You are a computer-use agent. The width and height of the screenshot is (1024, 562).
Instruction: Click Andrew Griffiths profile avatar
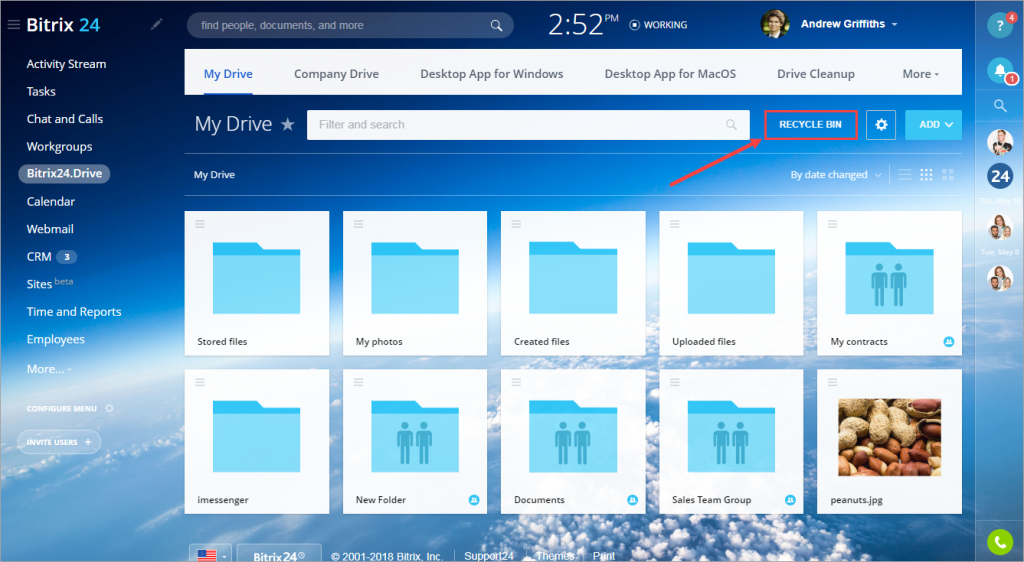775,24
